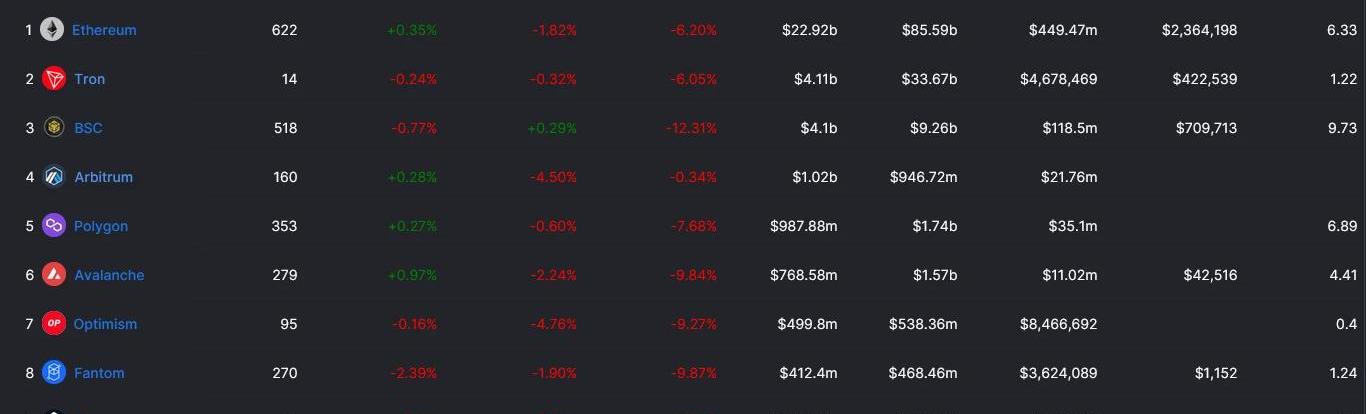Open the Avalanche chain link

click(109, 275)
